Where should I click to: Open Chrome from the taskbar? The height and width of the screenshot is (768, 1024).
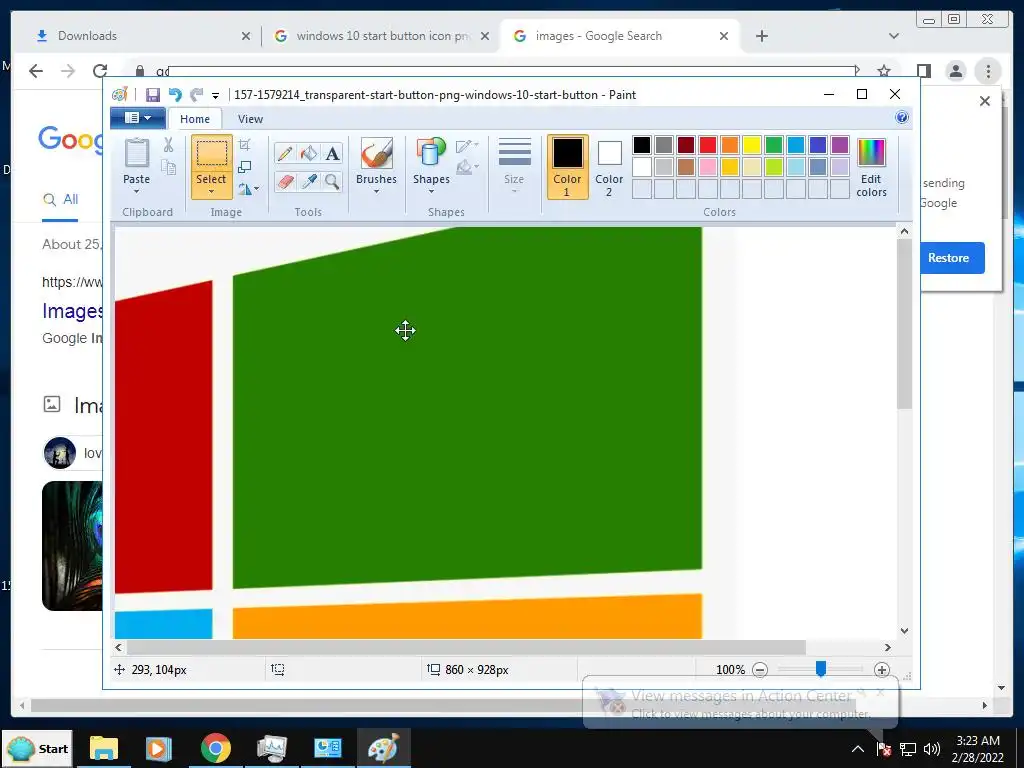pos(216,748)
